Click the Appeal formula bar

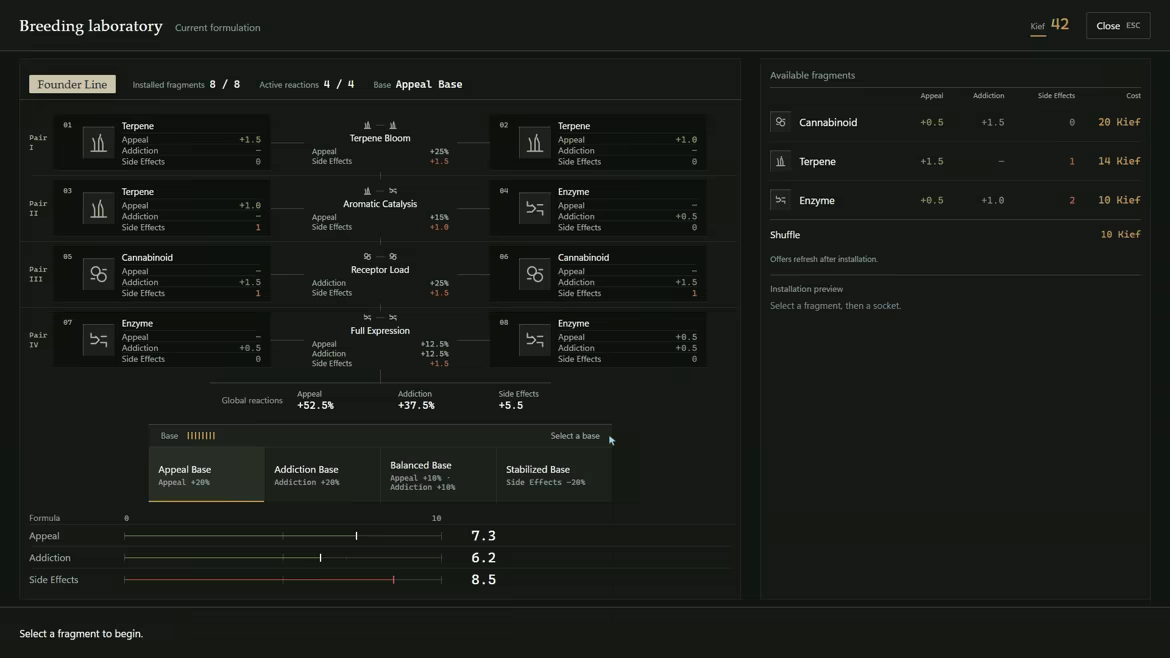coord(283,536)
